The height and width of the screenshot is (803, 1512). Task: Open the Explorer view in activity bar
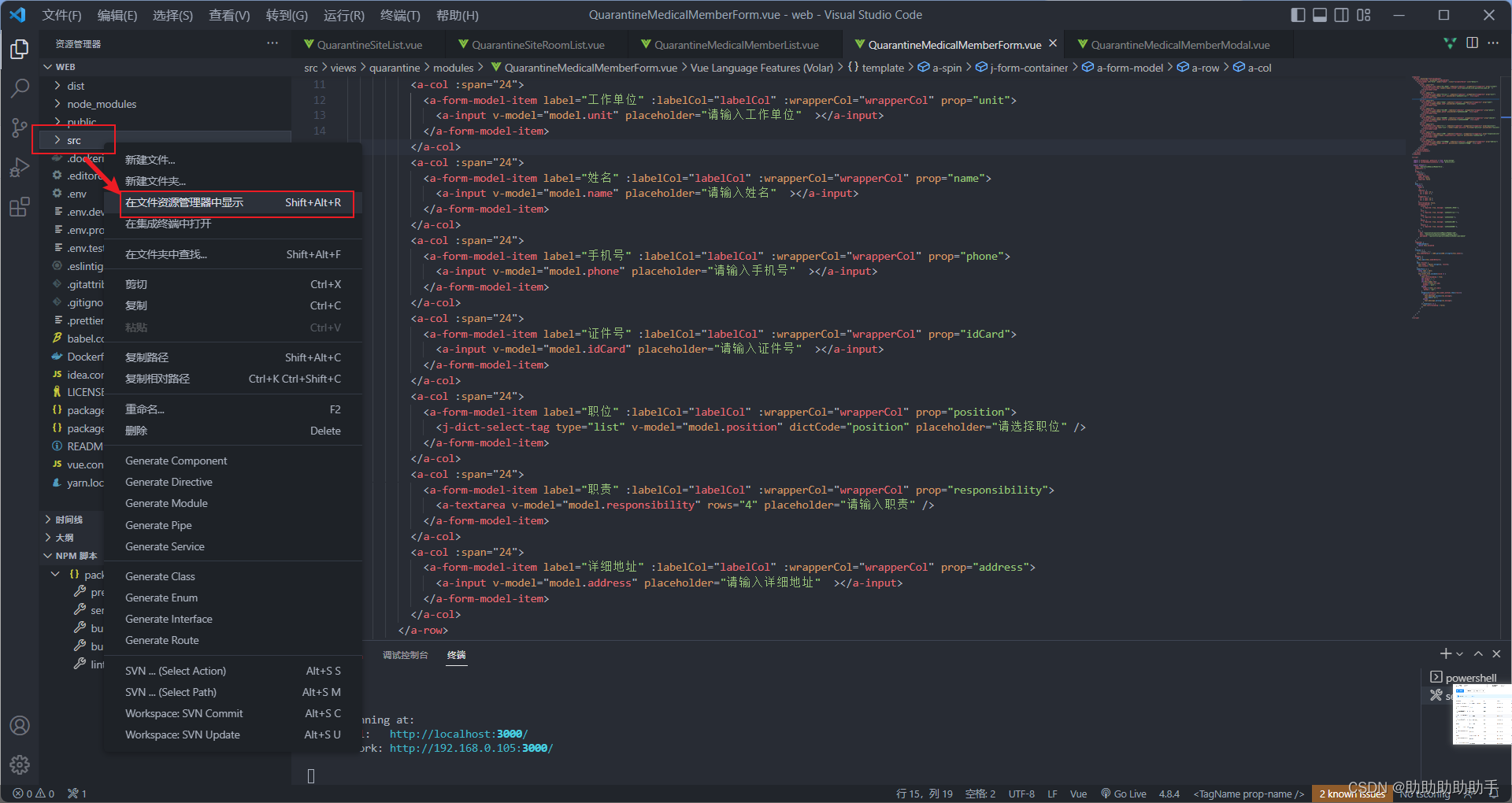(x=20, y=49)
